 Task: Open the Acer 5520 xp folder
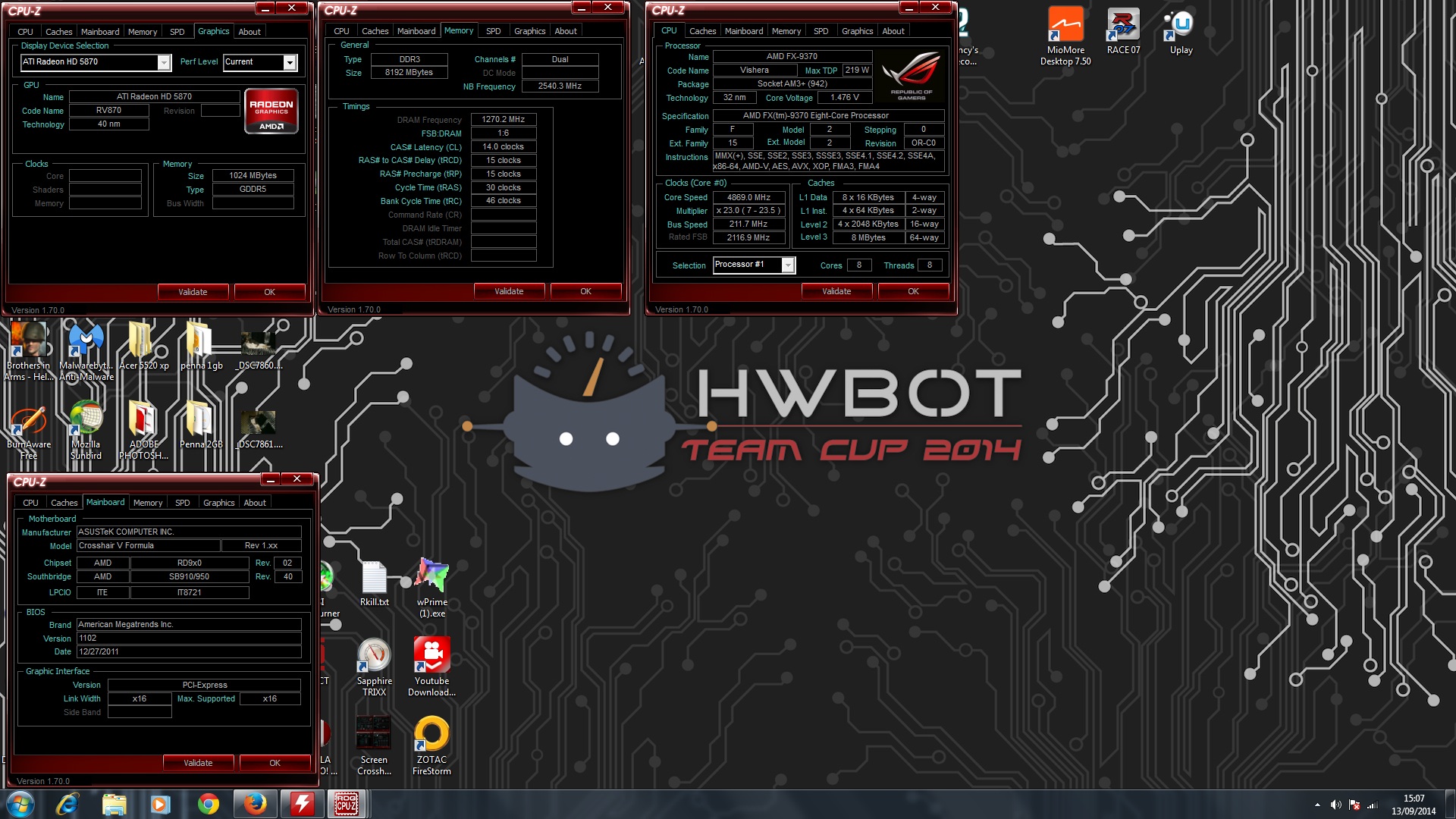point(143,345)
